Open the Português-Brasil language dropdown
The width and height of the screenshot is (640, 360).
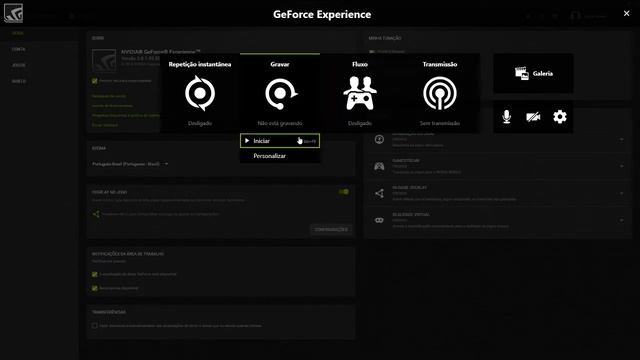coord(130,164)
